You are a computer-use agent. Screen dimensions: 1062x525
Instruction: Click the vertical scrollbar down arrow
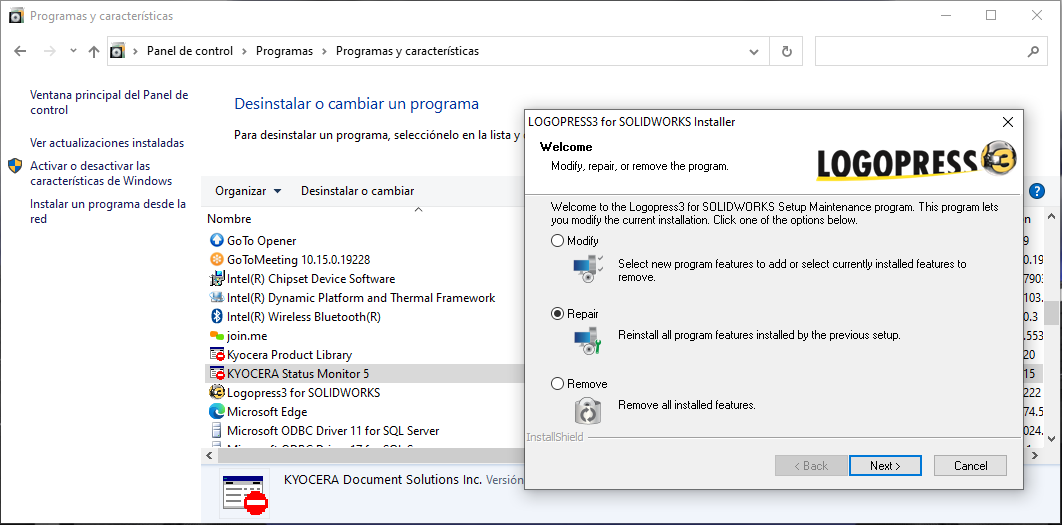[1050, 439]
